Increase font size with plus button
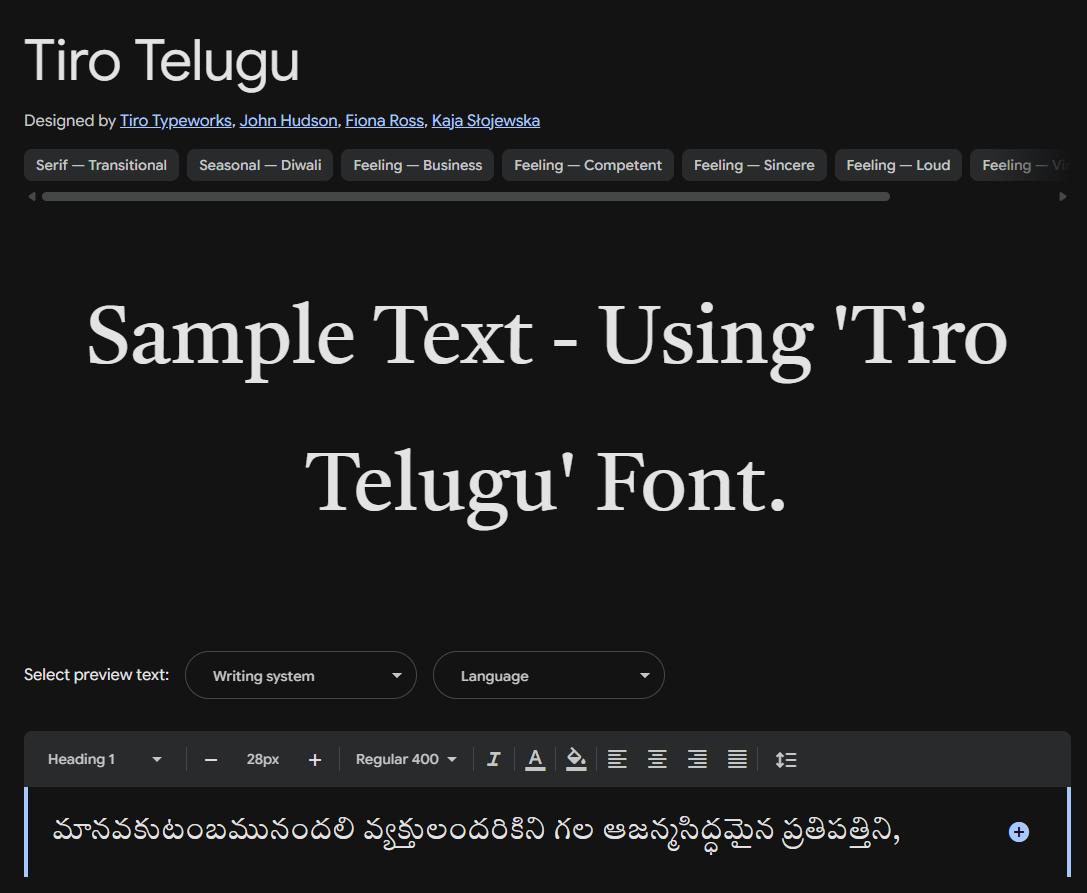 tap(315, 760)
